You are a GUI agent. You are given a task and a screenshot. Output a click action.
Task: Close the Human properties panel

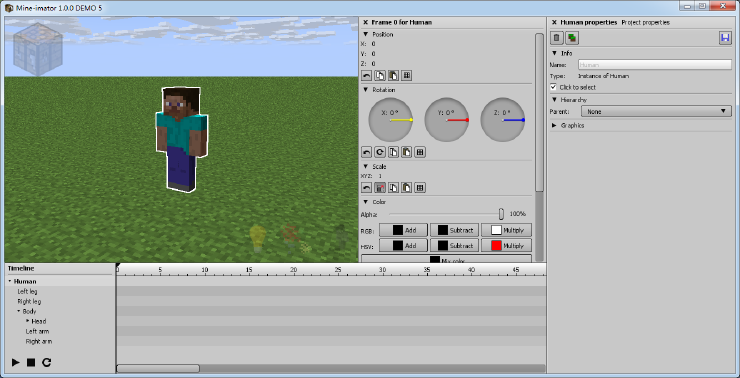click(x=554, y=22)
